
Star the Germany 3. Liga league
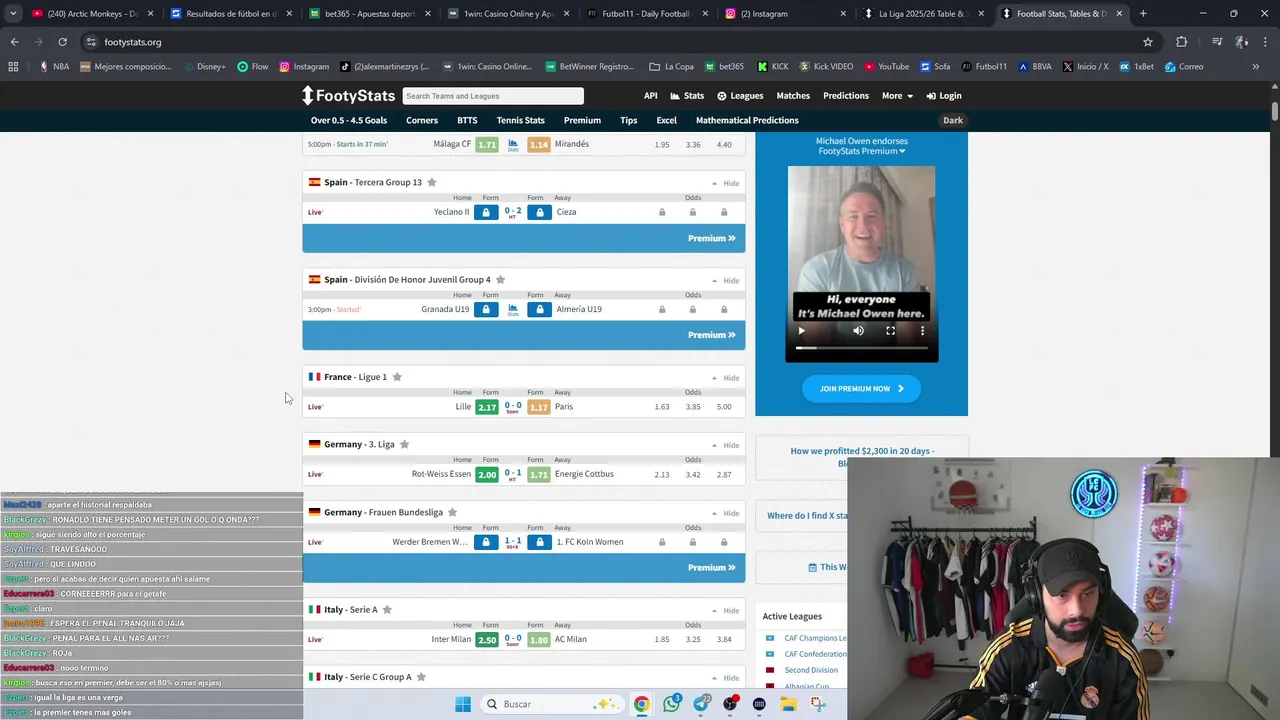click(405, 444)
